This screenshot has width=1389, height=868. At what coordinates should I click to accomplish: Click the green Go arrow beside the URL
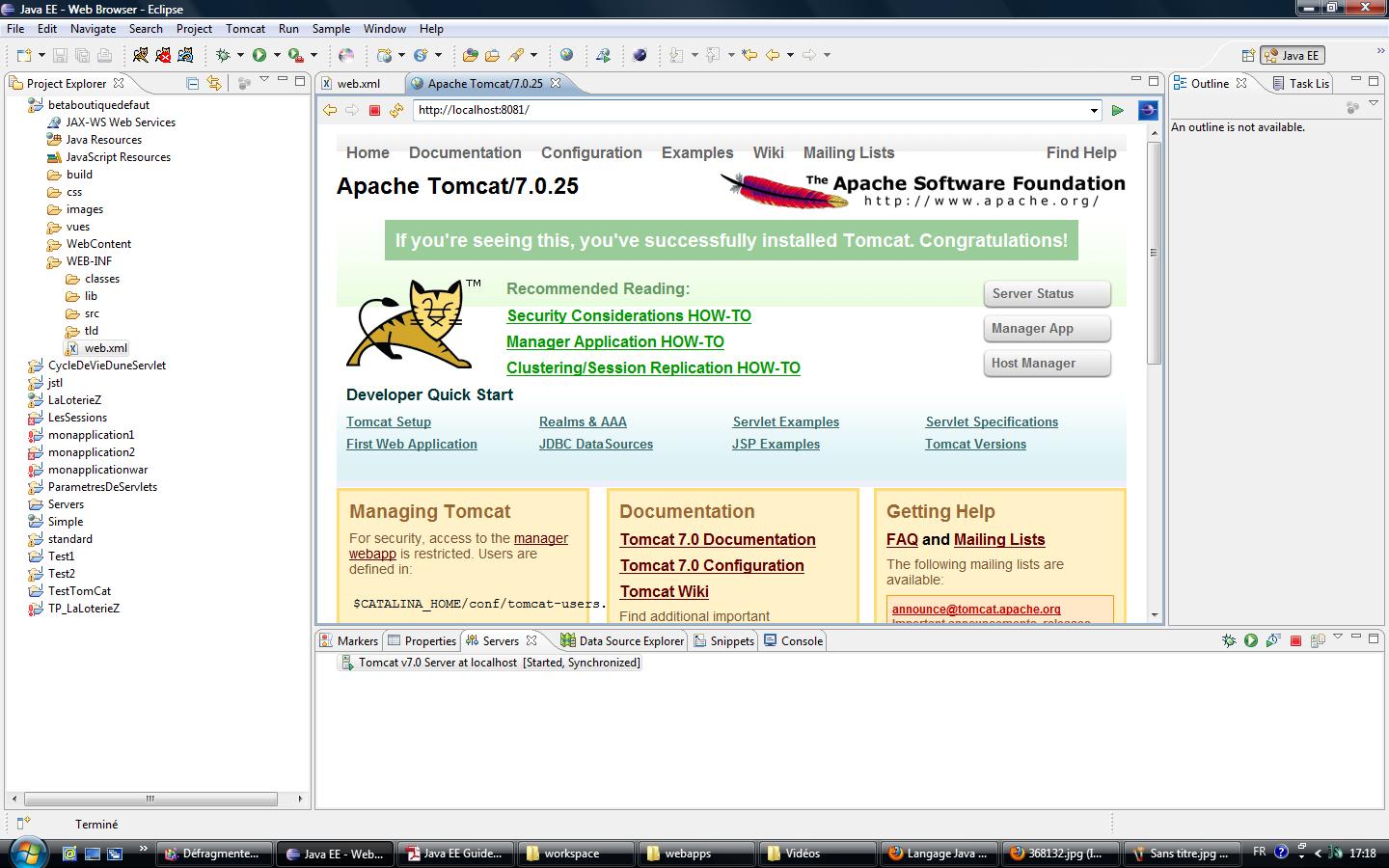point(1117,110)
